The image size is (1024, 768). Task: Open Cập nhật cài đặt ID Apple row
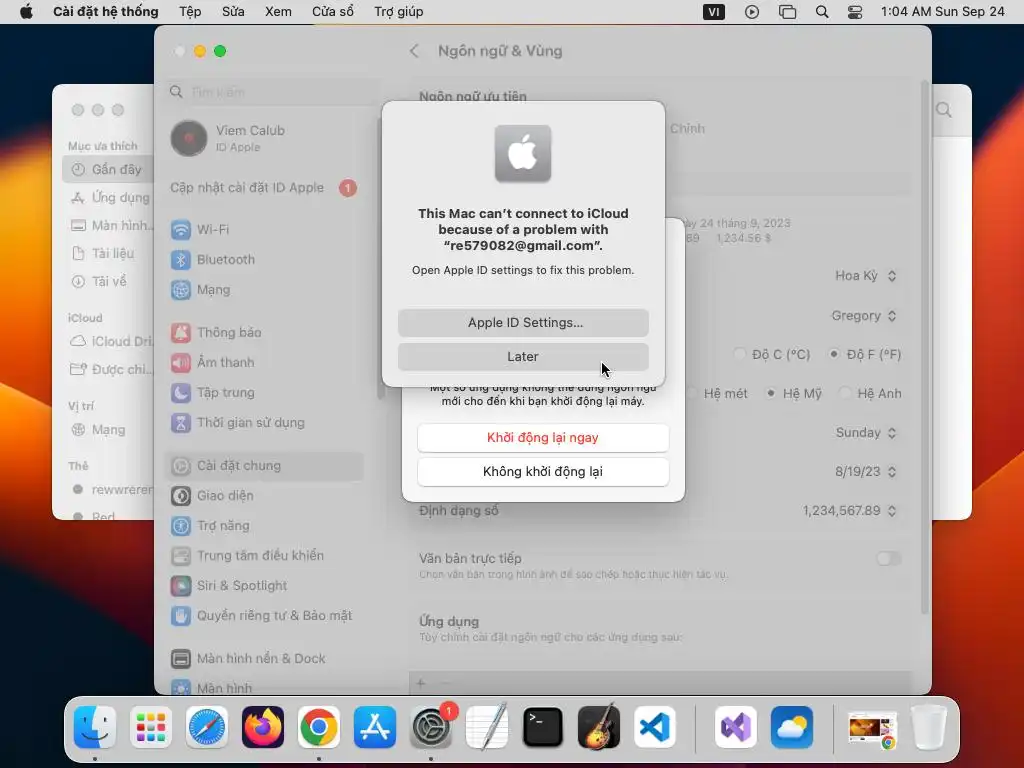coord(264,188)
